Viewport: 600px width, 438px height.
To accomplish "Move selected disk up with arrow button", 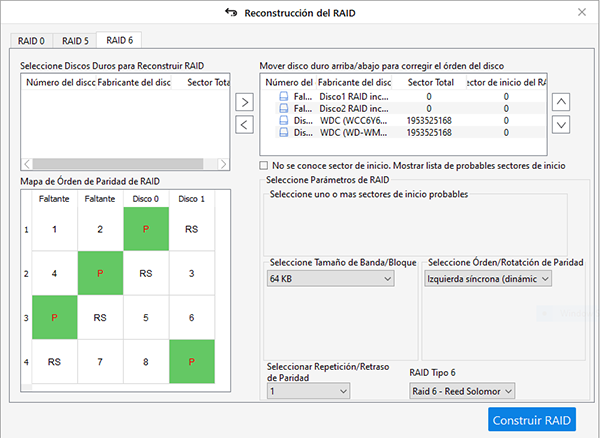I will pyautogui.click(x=561, y=102).
